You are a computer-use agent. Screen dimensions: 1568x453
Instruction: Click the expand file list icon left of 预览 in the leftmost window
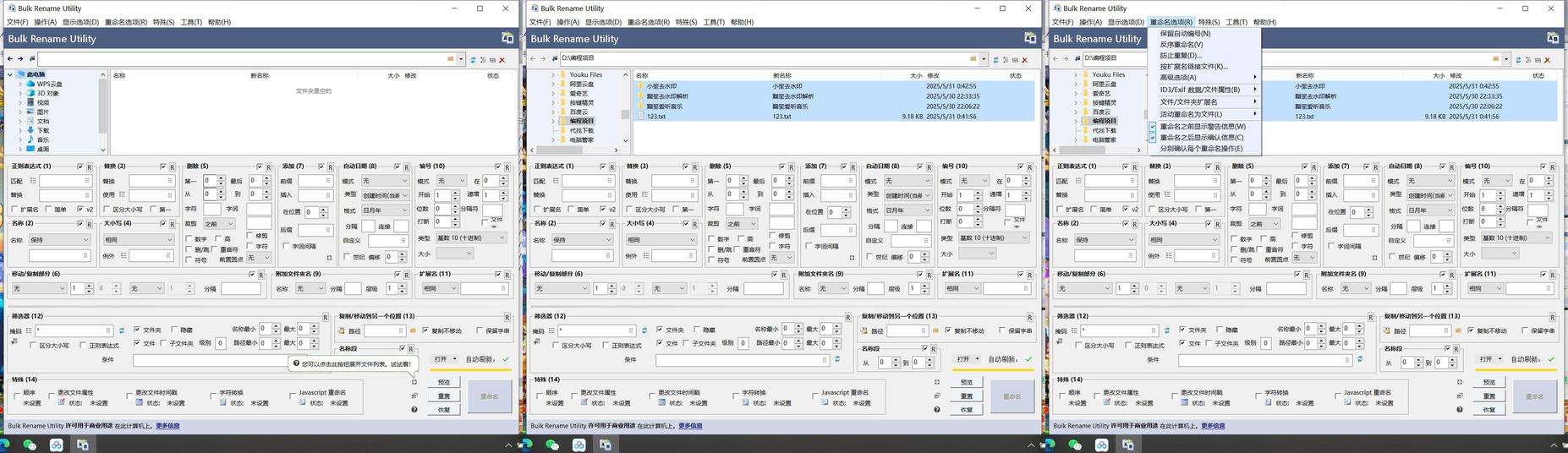[414, 382]
